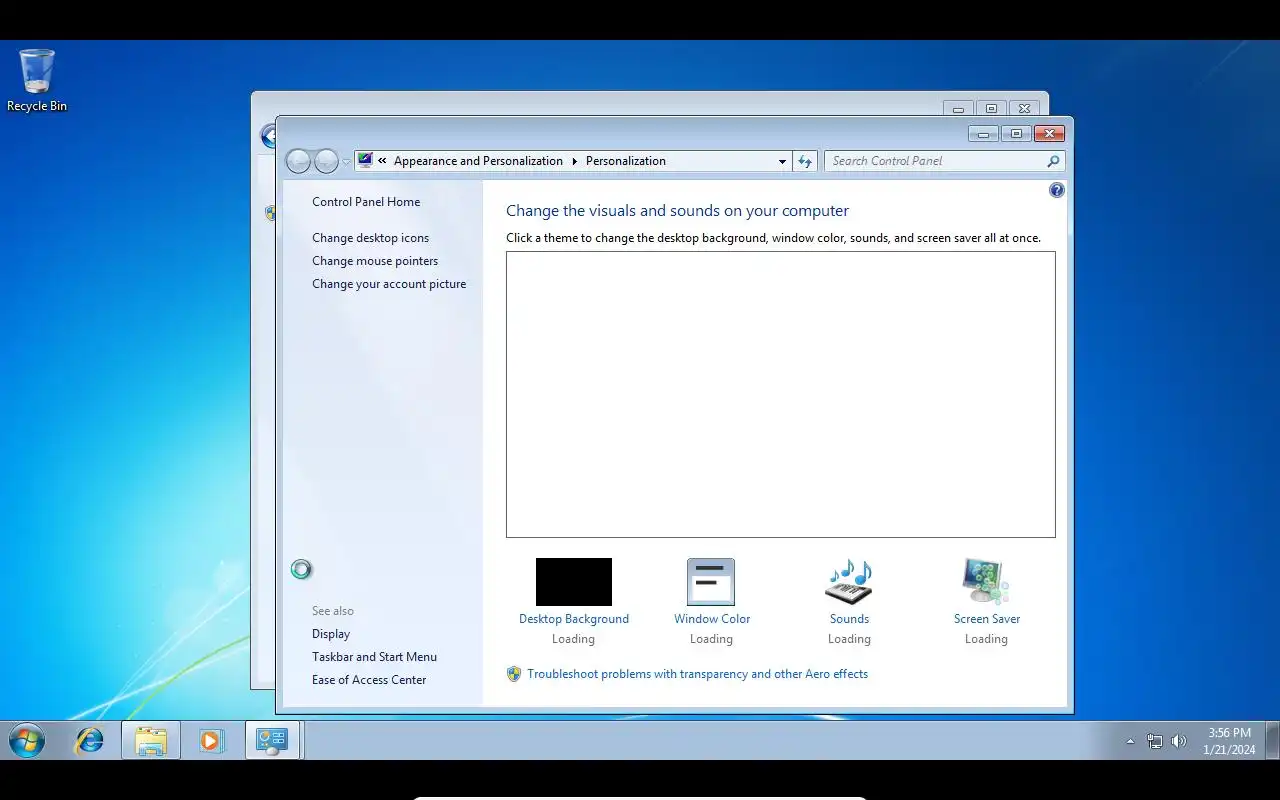Show hidden tray icons arrow
This screenshot has width=1280, height=800.
click(x=1130, y=741)
